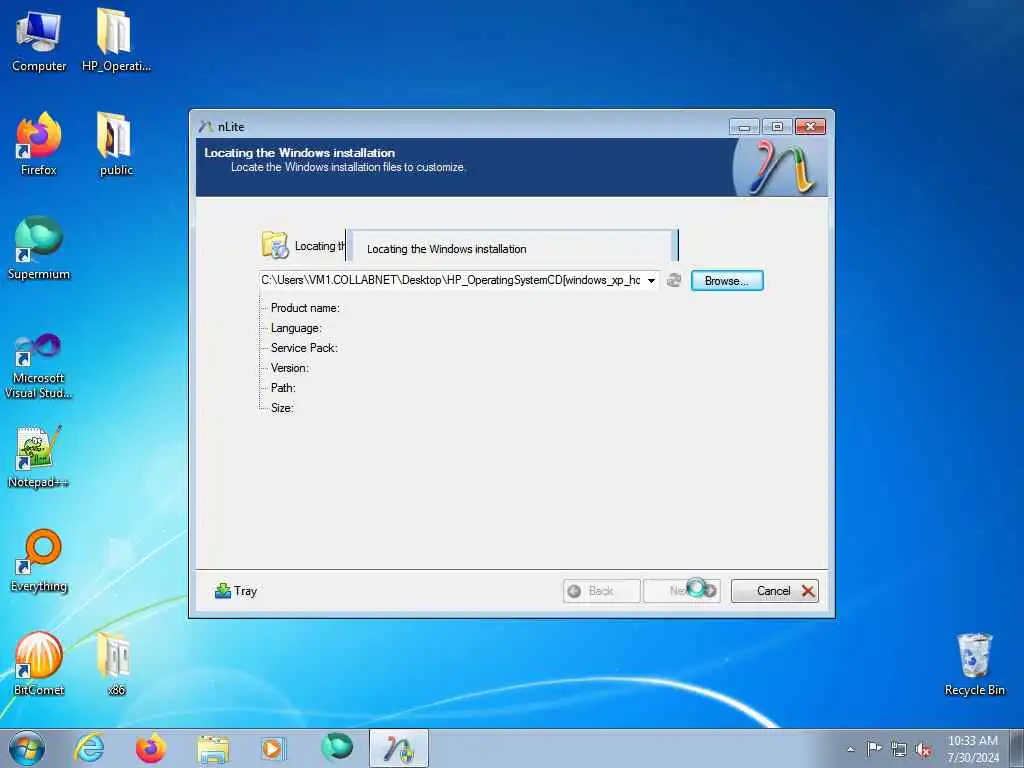Click the Back button
Image resolution: width=1024 pixels, height=768 pixels.
pos(601,591)
